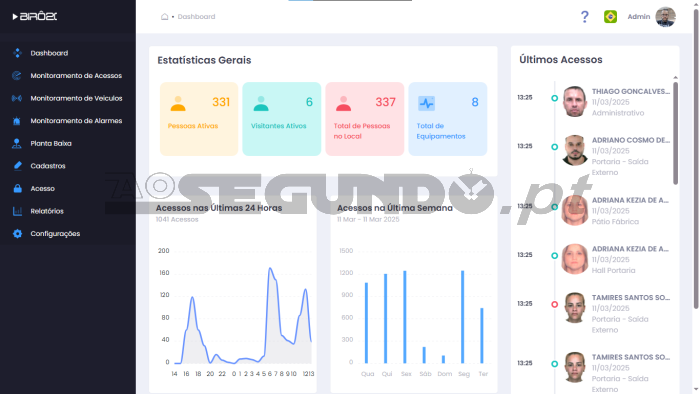
Task: Open Monitoramento de Acessos icon
Action: [x=17, y=75]
